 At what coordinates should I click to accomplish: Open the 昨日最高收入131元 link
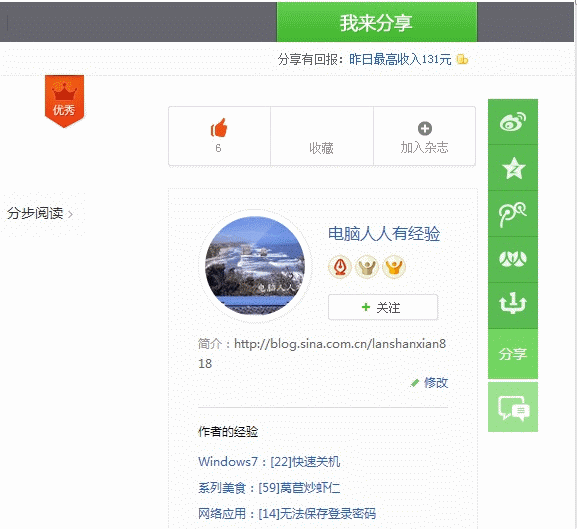pos(400,59)
